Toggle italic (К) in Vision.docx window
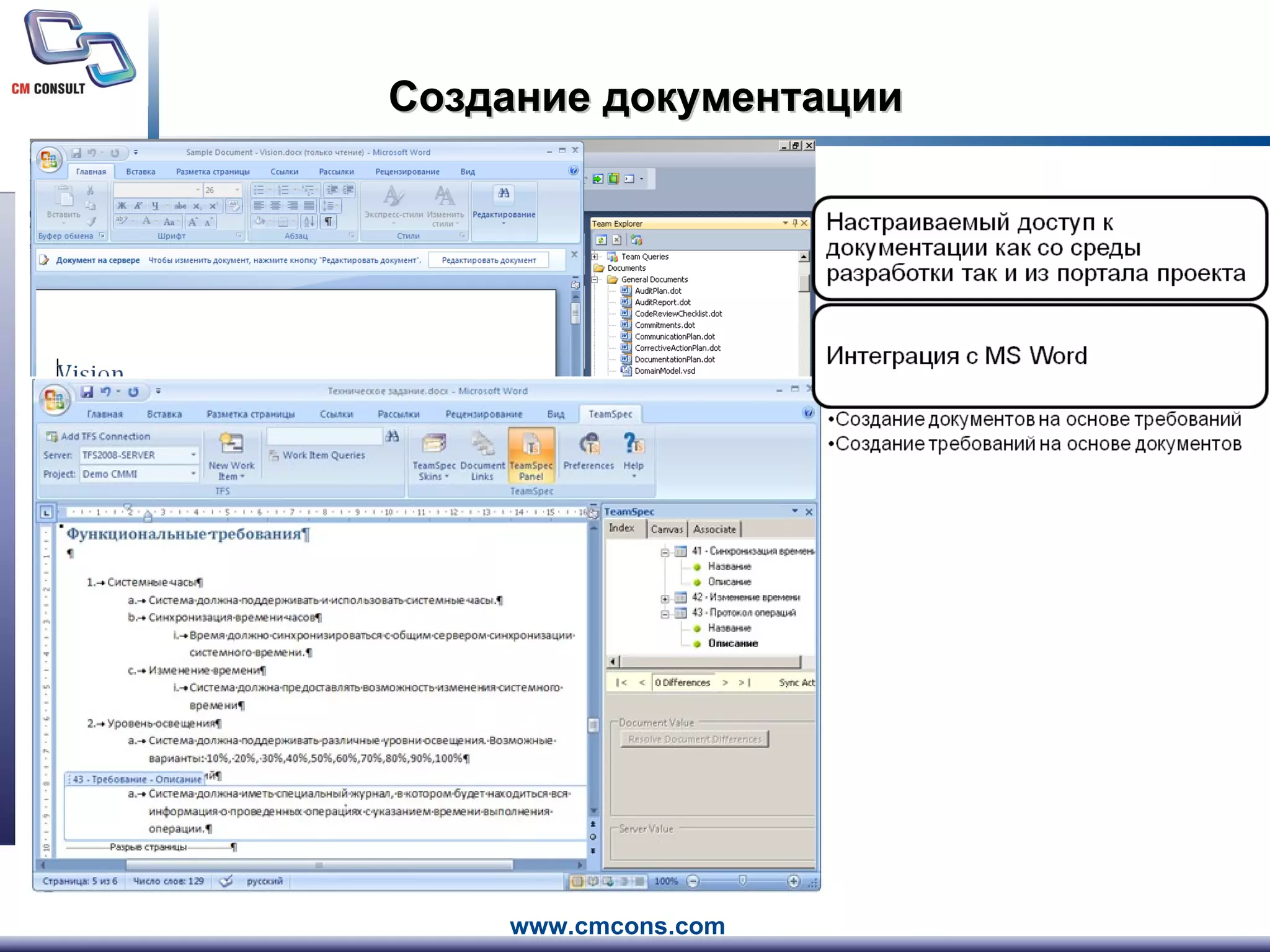This screenshot has width=1270, height=952. click(138, 206)
